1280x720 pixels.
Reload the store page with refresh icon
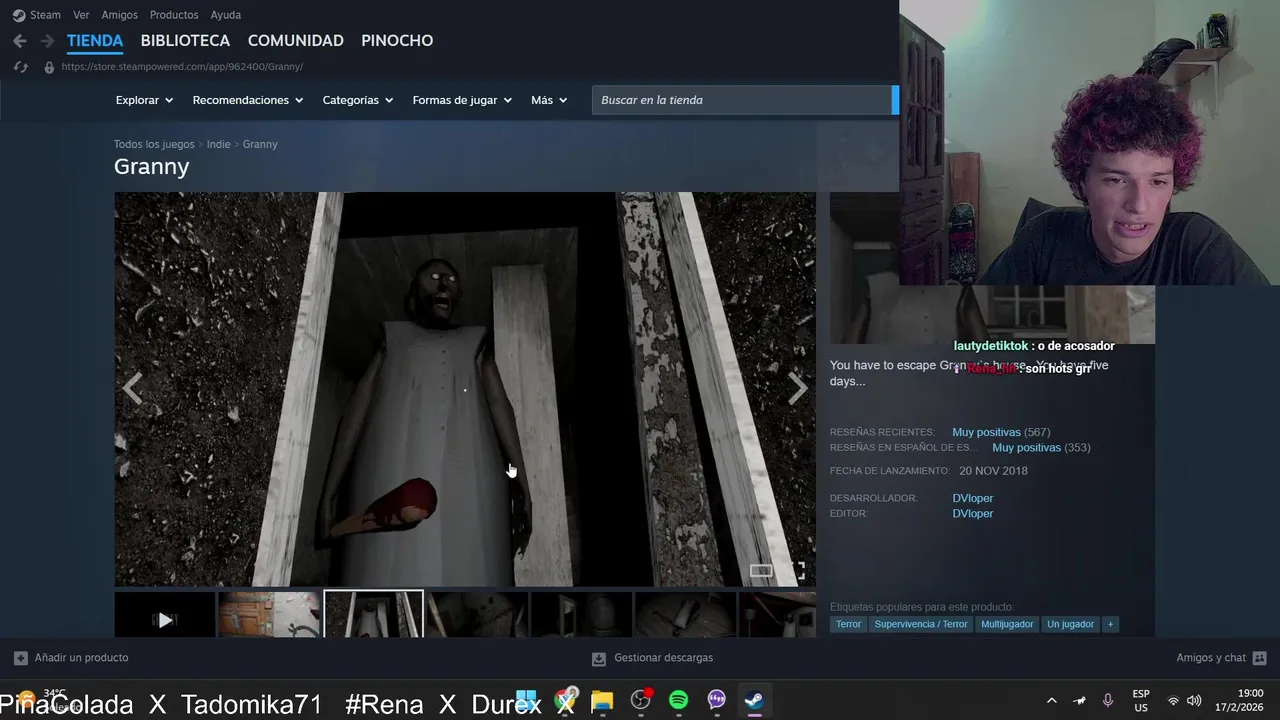[x=20, y=67]
